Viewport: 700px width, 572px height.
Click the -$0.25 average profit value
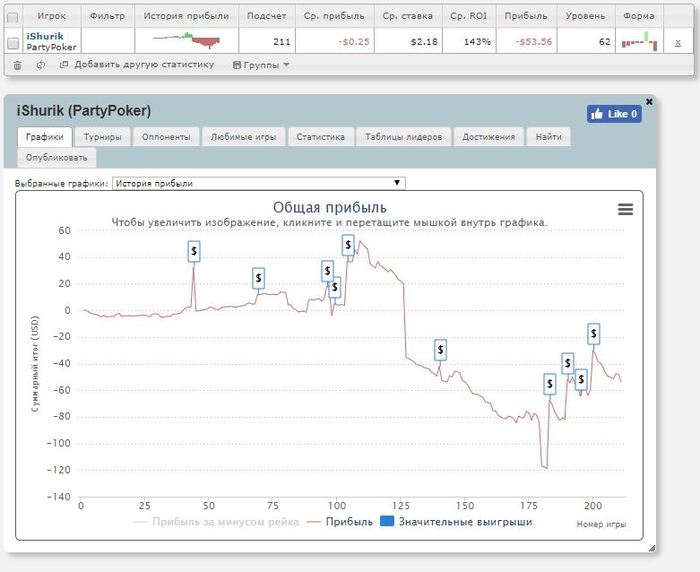354,42
